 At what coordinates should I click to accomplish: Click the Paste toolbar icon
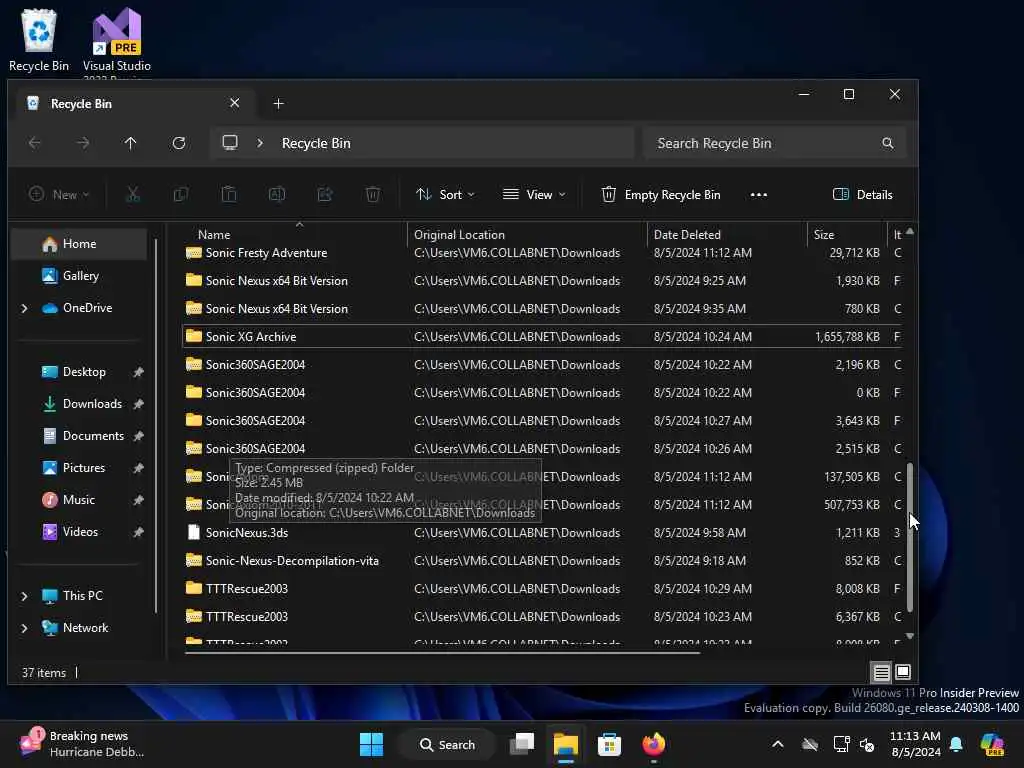coord(229,195)
